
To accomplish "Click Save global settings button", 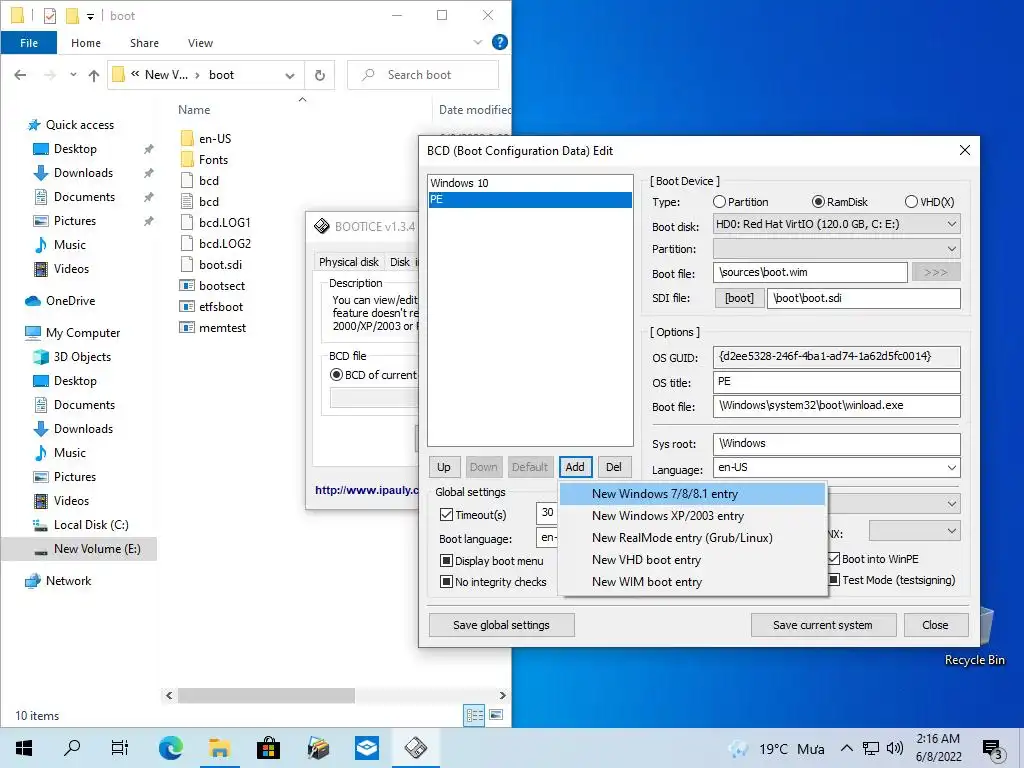I will point(502,625).
